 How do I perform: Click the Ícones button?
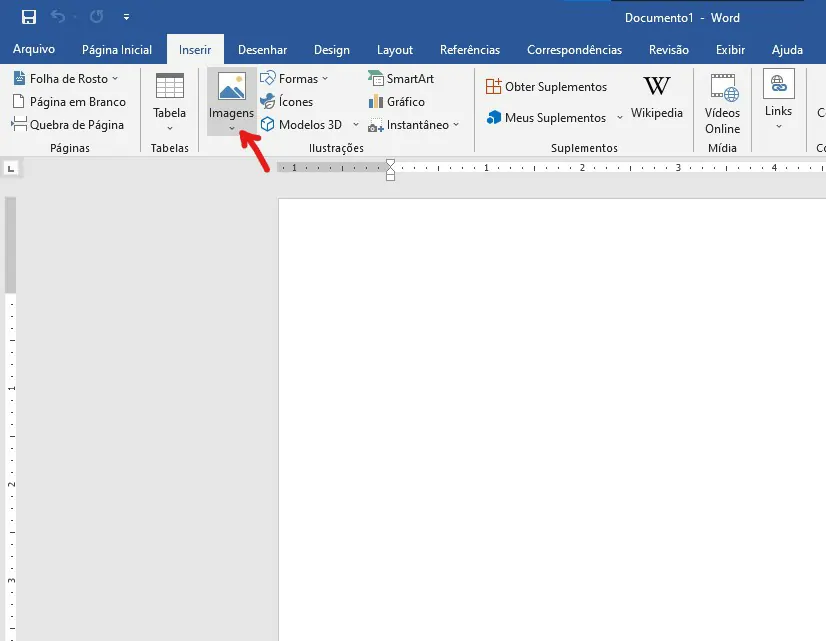(x=287, y=102)
